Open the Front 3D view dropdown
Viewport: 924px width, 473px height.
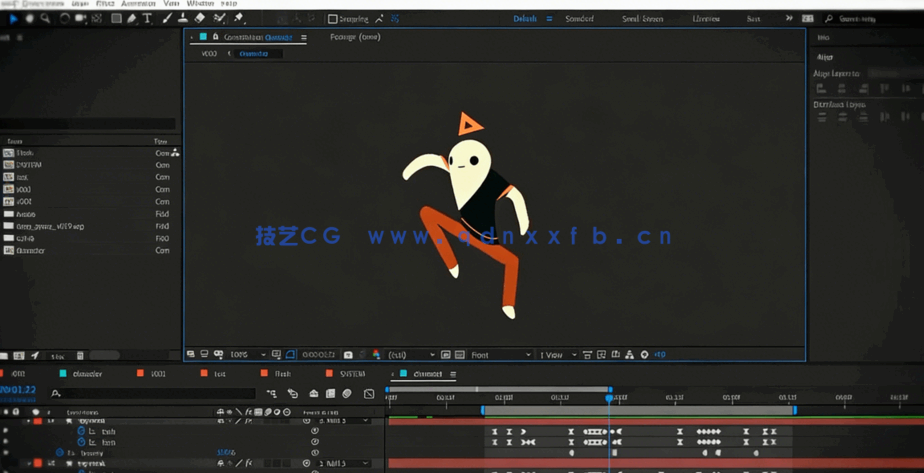pos(499,355)
